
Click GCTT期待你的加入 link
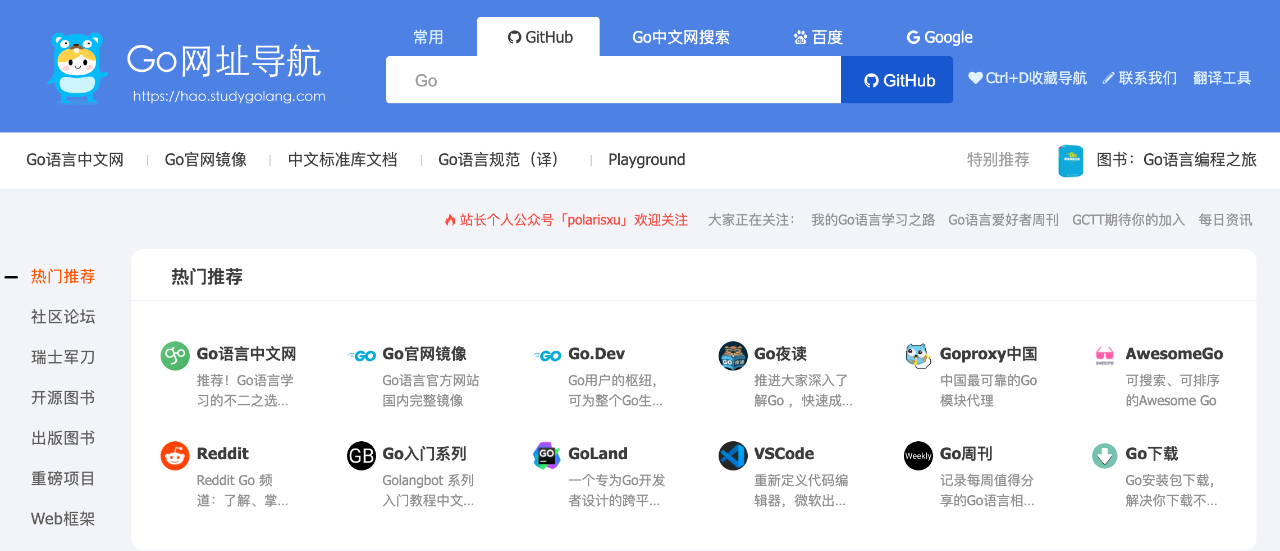(1128, 220)
